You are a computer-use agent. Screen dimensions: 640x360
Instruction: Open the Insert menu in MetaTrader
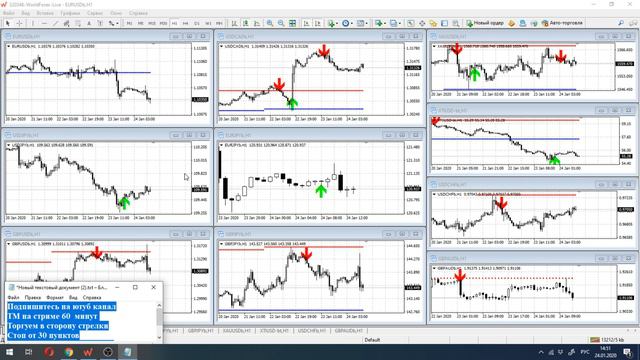coord(45,13)
